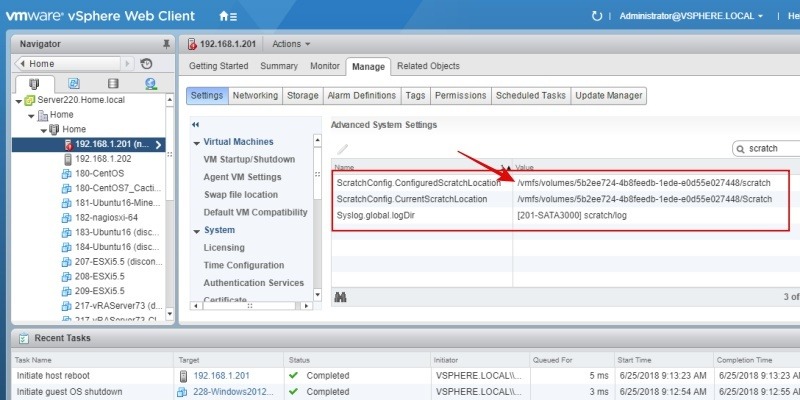This screenshot has width=800, height=400.
Task: Open the Update Manager sub-tab
Action: (609, 95)
